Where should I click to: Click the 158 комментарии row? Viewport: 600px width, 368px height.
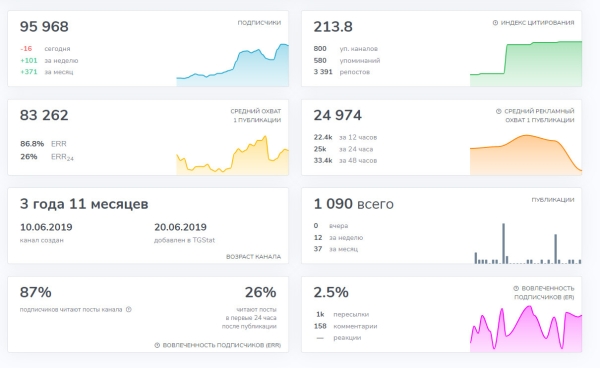click(346, 326)
